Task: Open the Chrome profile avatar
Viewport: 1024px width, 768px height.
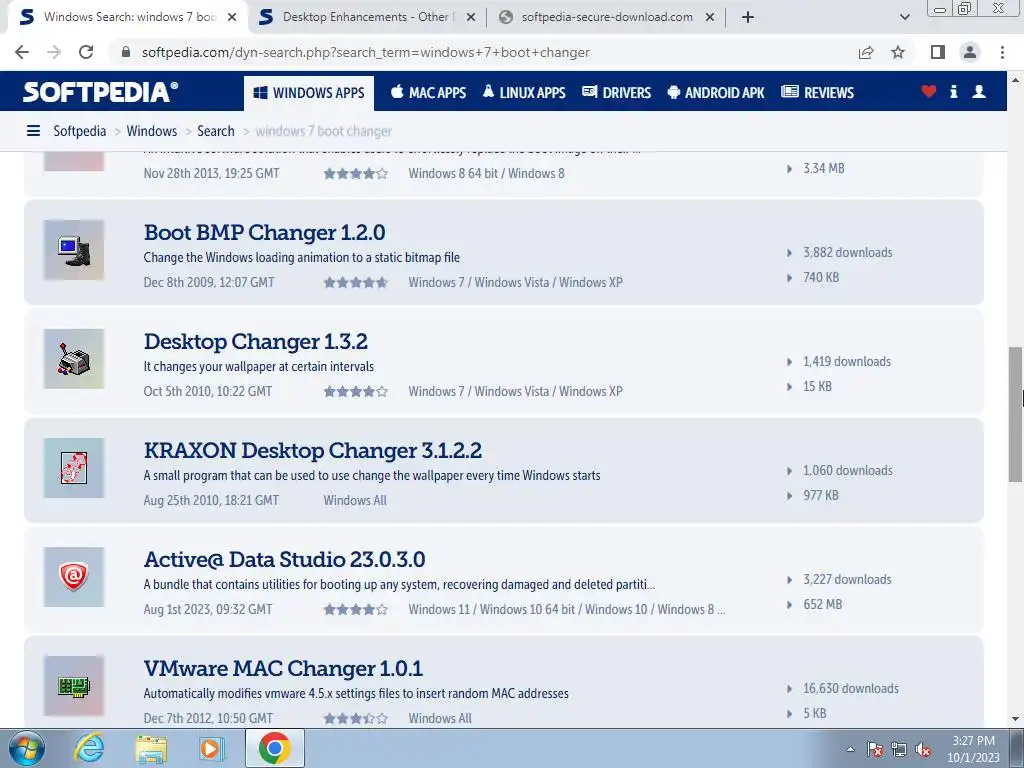Action: [x=970, y=52]
